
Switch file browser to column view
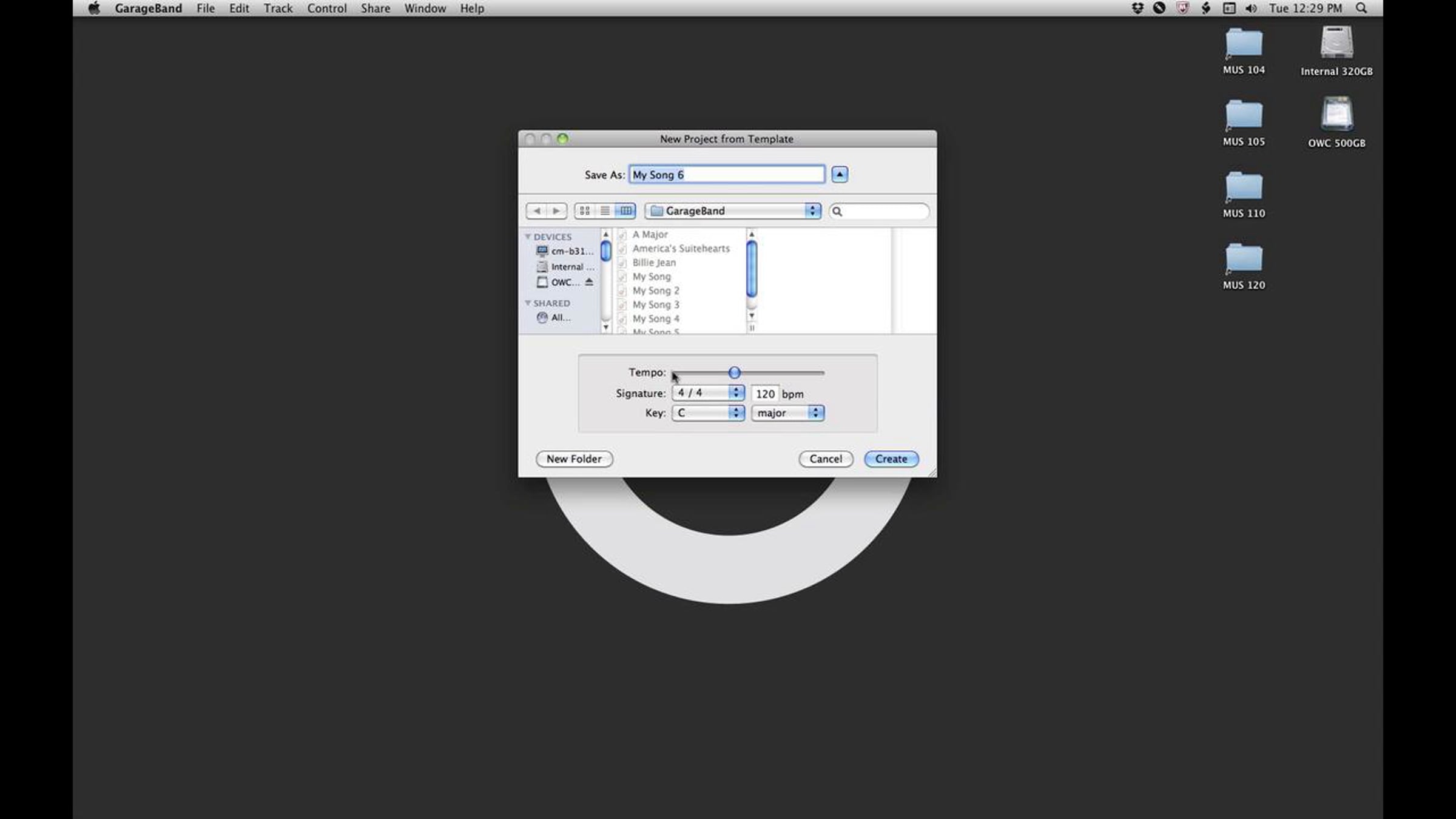click(625, 211)
